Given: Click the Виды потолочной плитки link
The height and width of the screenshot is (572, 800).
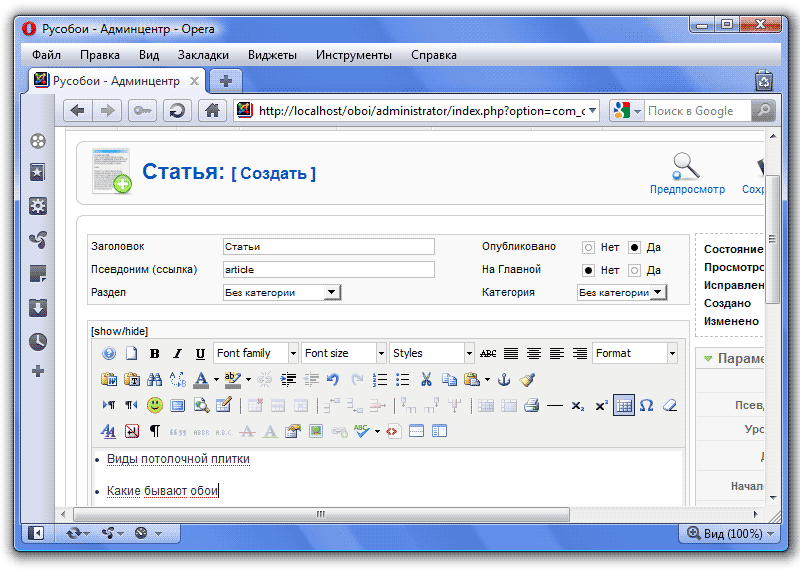Looking at the screenshot, I should tap(178, 459).
